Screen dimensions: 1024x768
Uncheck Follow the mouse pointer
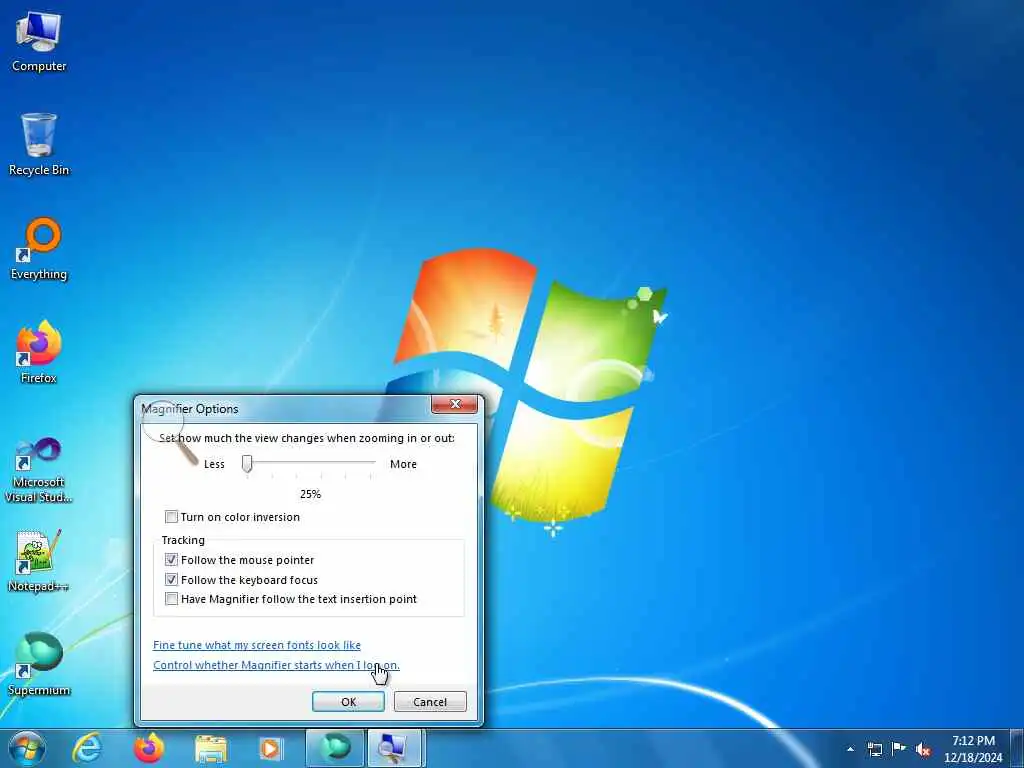pos(171,560)
